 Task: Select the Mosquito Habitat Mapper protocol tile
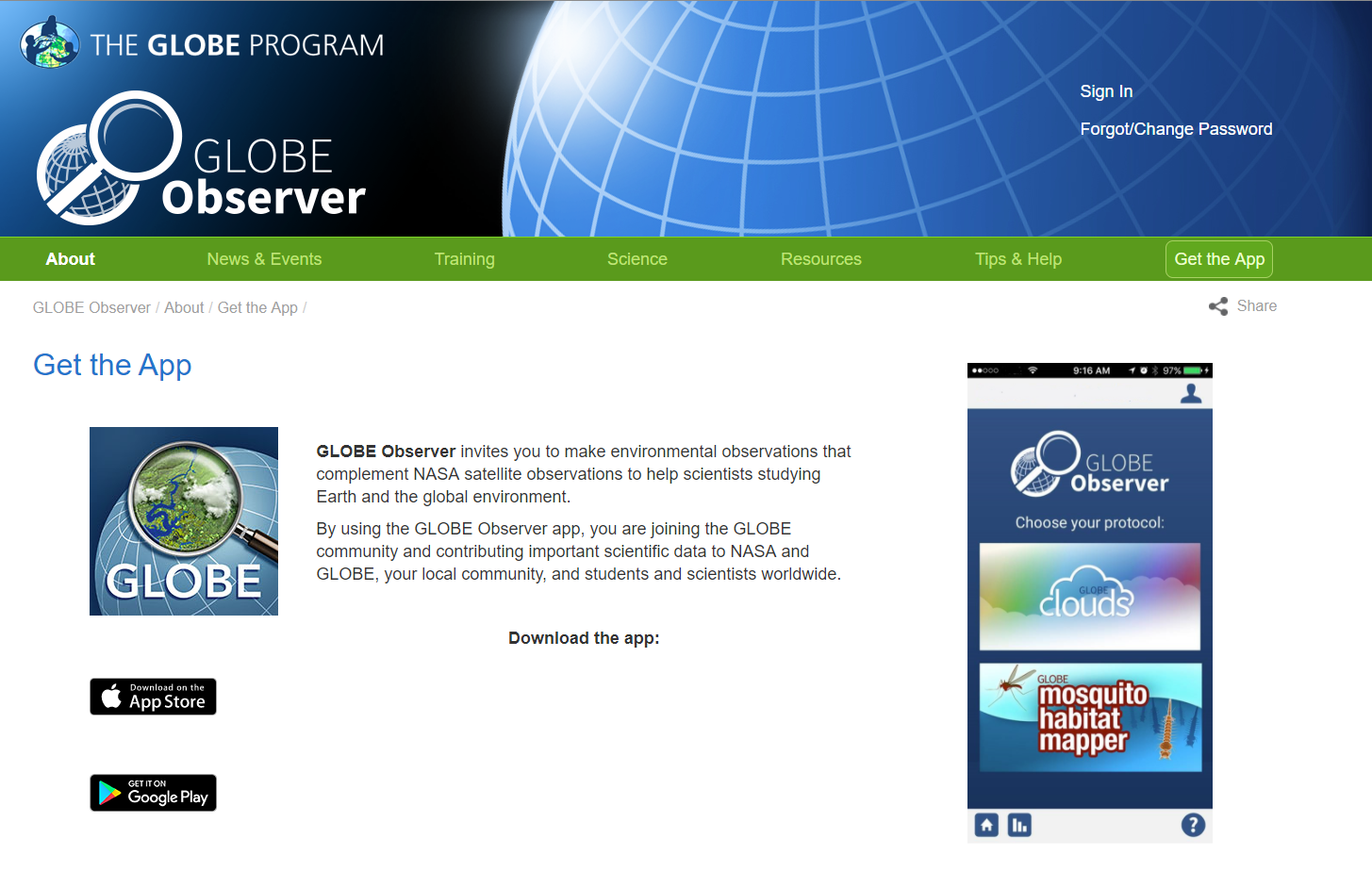tap(1090, 717)
